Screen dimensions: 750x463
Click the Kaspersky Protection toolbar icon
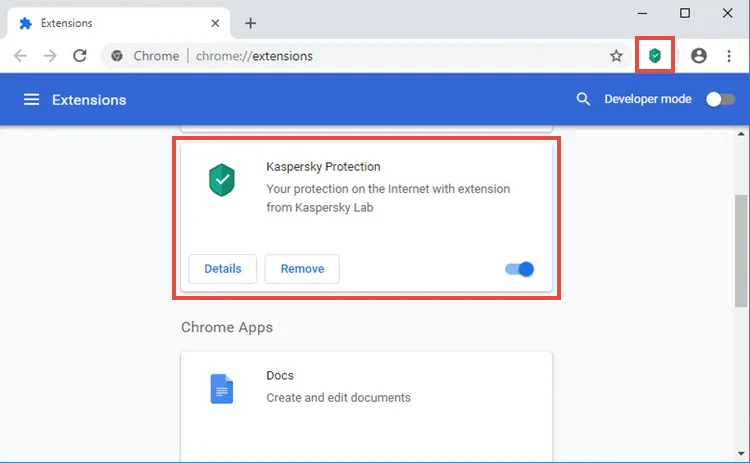pos(655,55)
